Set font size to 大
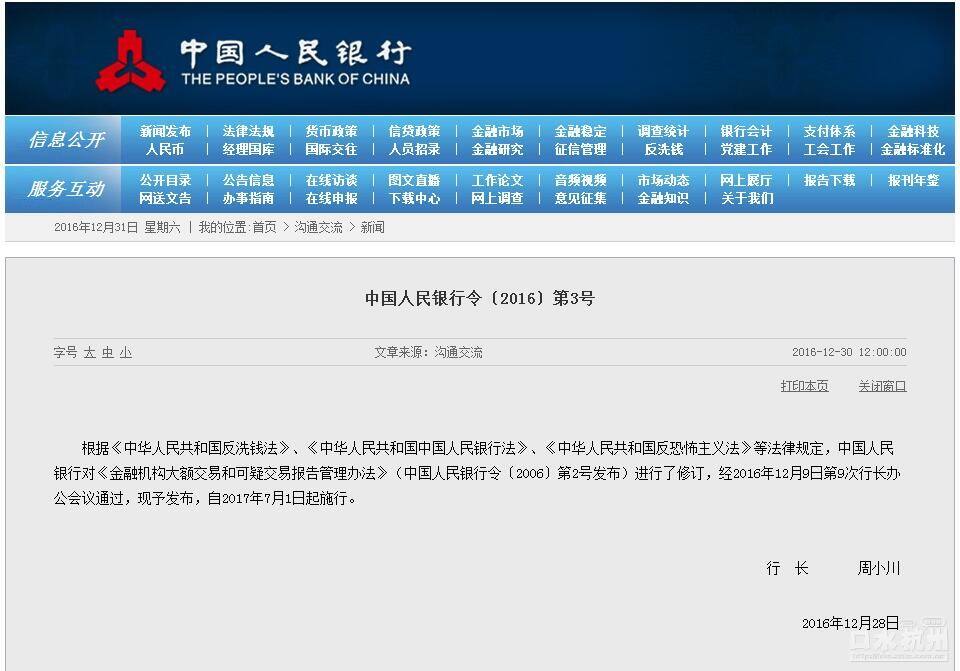Viewport: 960px width, 671px height. (89, 353)
